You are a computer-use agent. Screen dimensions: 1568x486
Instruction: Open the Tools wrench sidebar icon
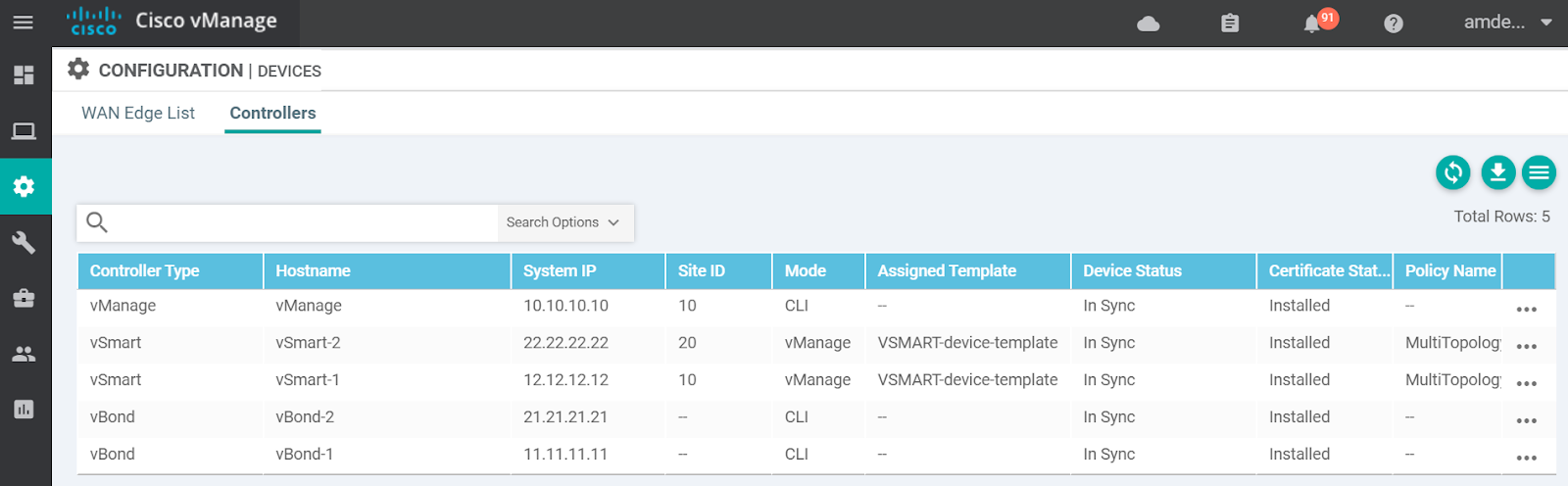[x=24, y=242]
